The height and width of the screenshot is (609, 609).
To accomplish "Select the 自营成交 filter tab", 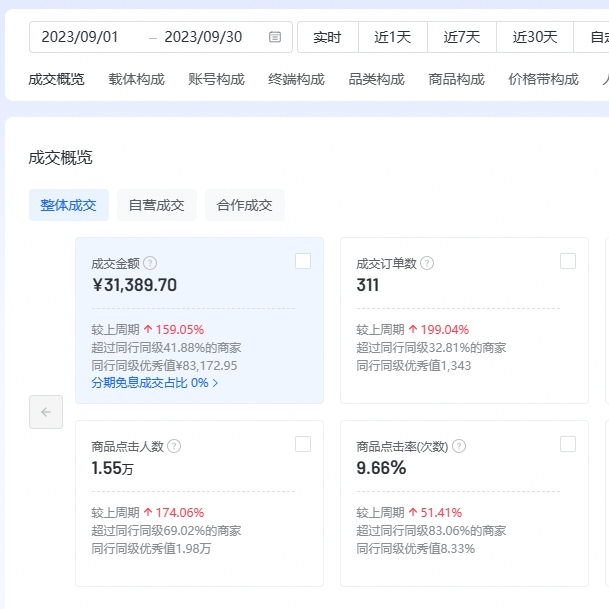I will [156, 205].
